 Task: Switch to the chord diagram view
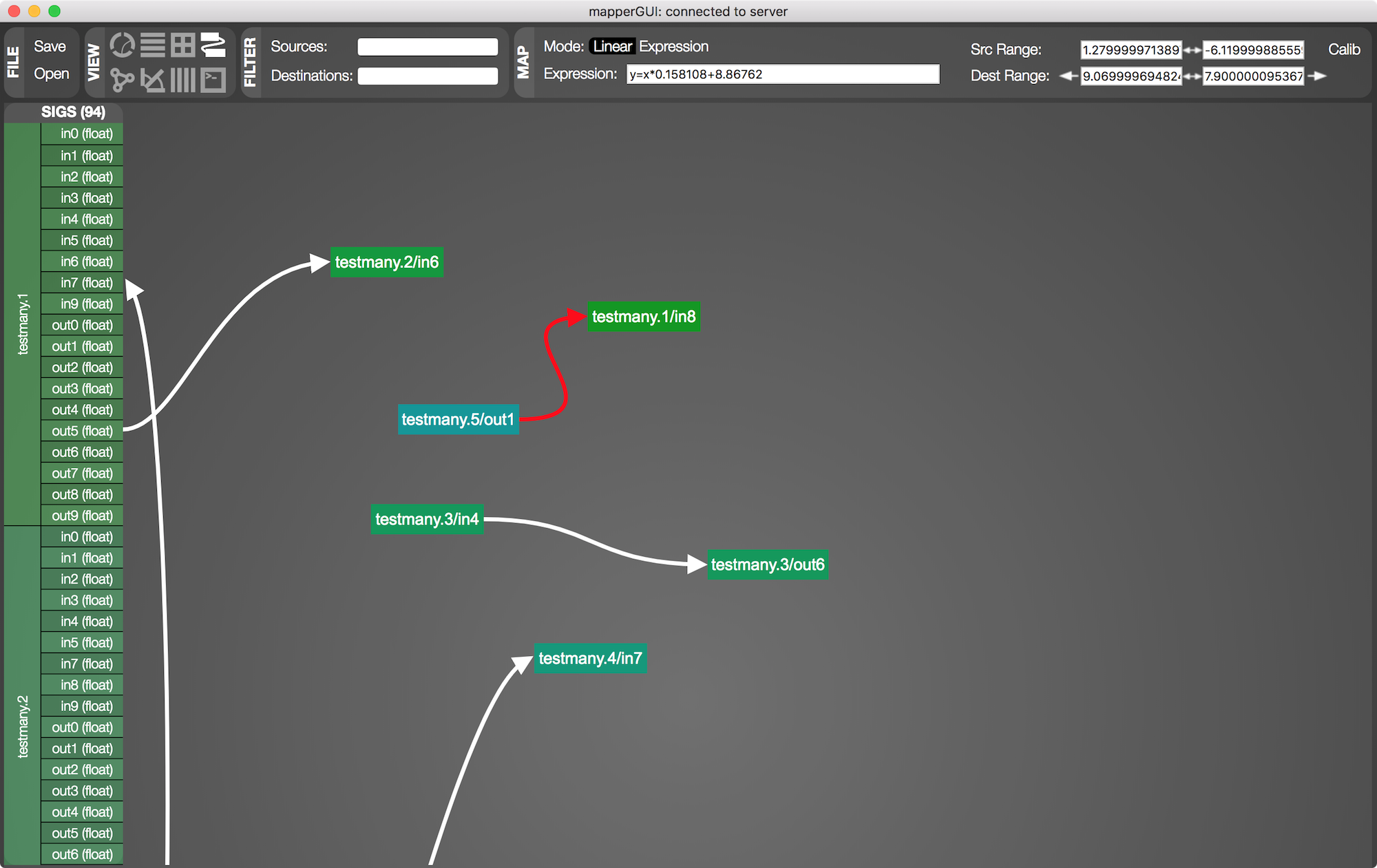123,46
